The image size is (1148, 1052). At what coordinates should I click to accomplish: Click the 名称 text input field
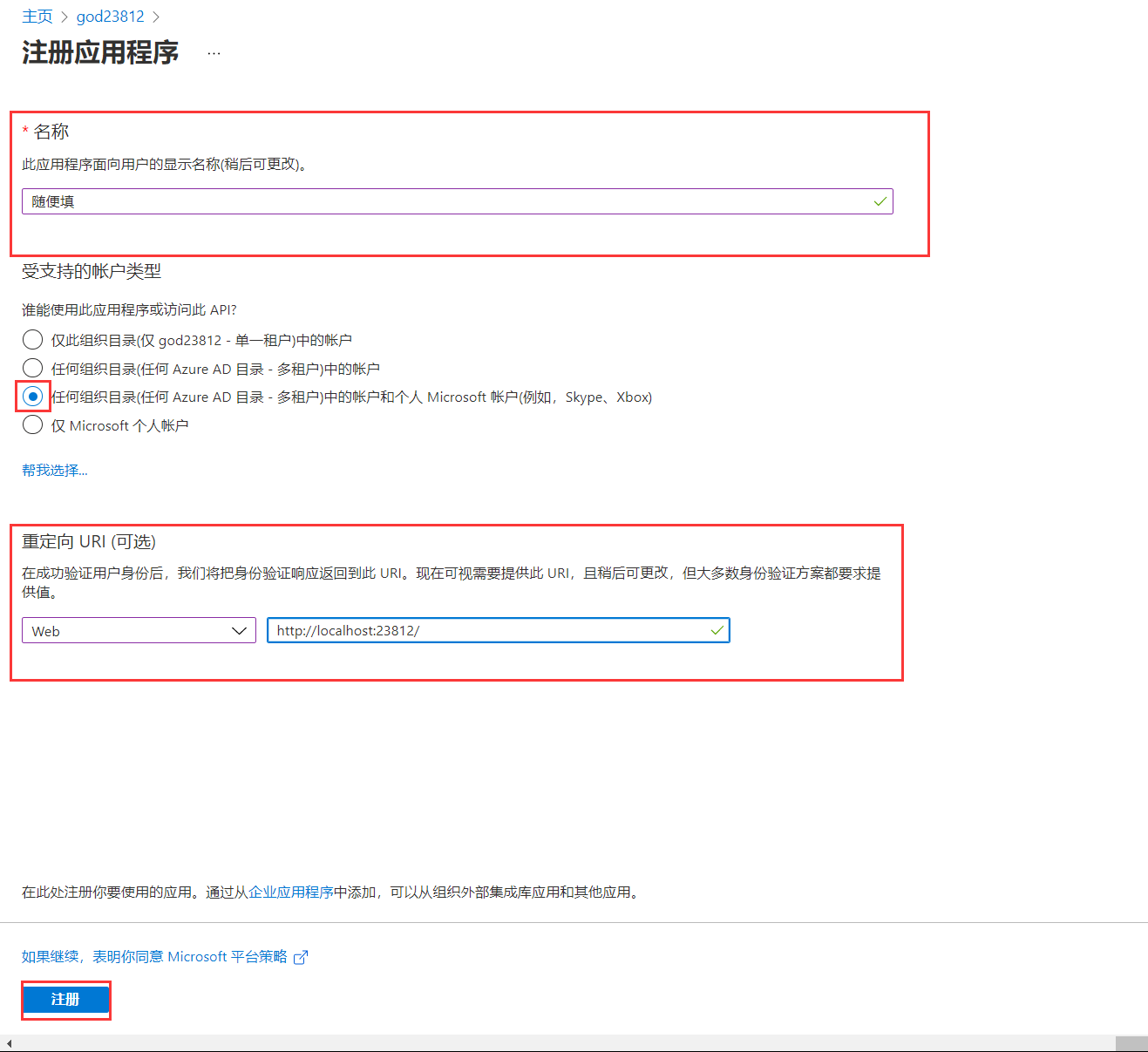[x=445, y=201]
